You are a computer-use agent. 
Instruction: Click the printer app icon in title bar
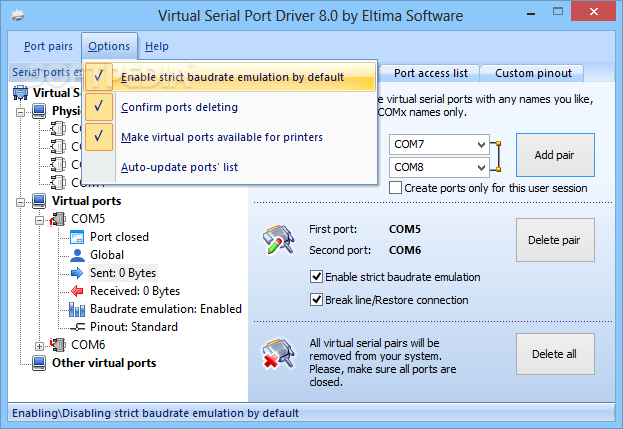(x=18, y=16)
